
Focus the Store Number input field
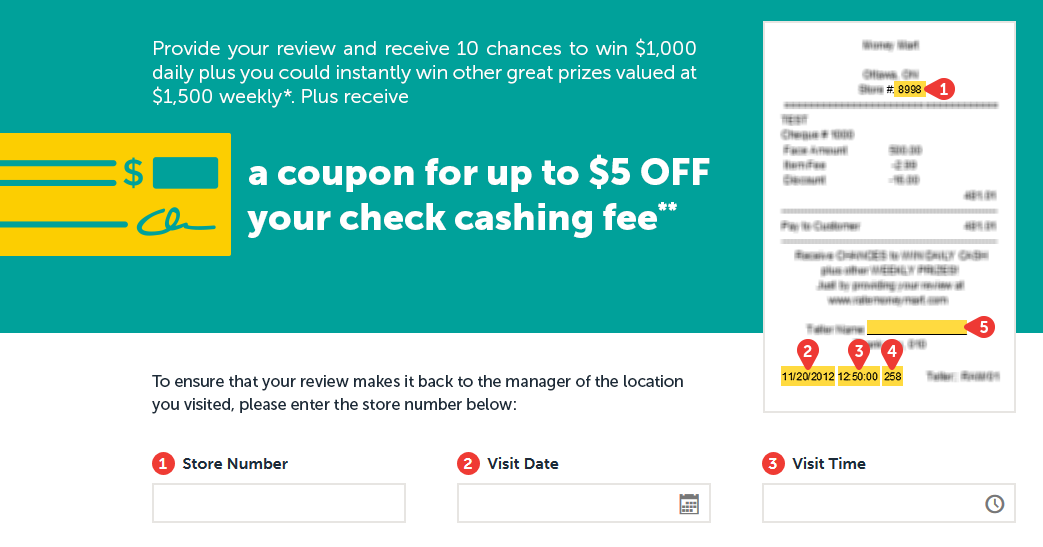click(x=278, y=503)
